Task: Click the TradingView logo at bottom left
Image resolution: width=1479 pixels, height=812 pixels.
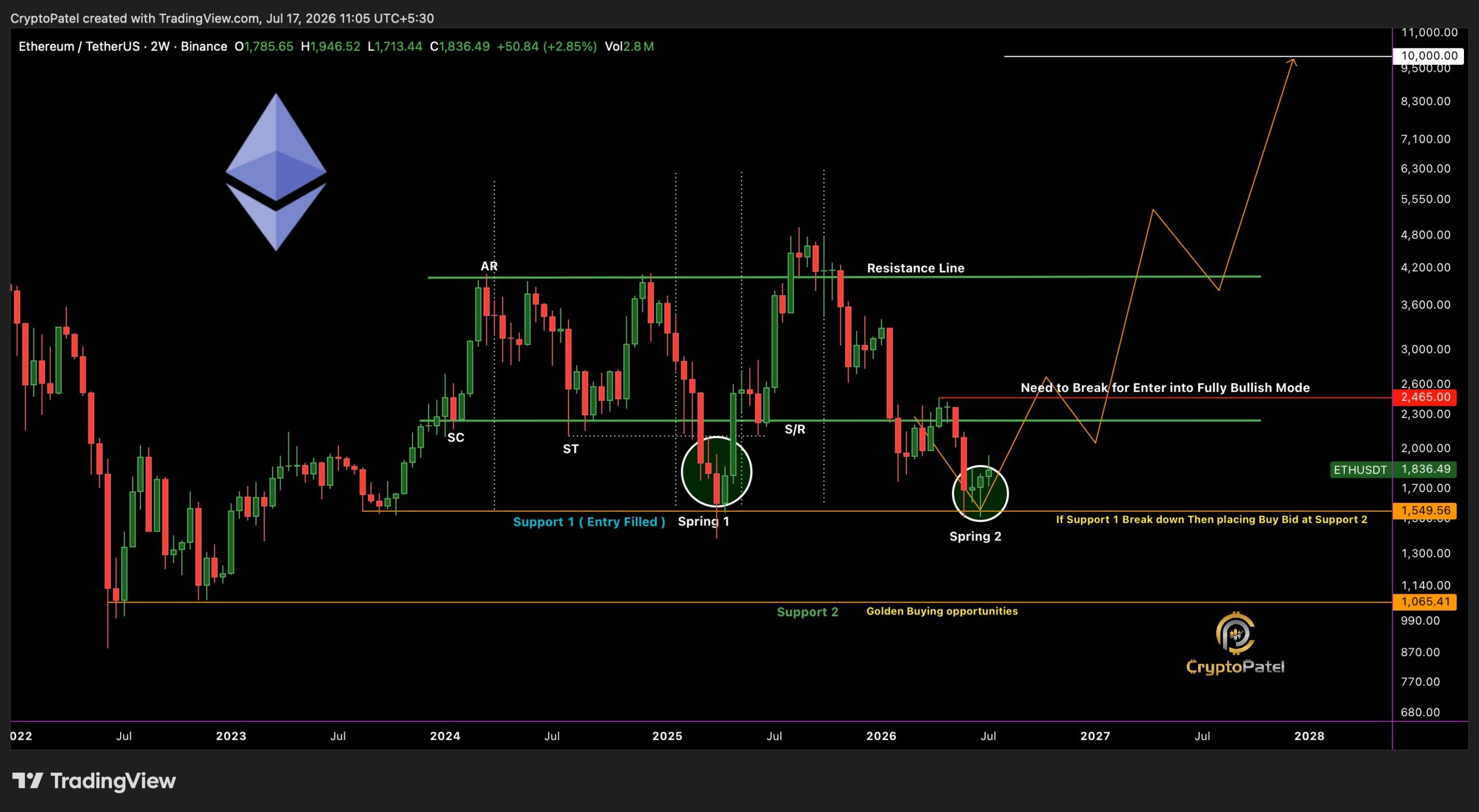Action: point(94,781)
